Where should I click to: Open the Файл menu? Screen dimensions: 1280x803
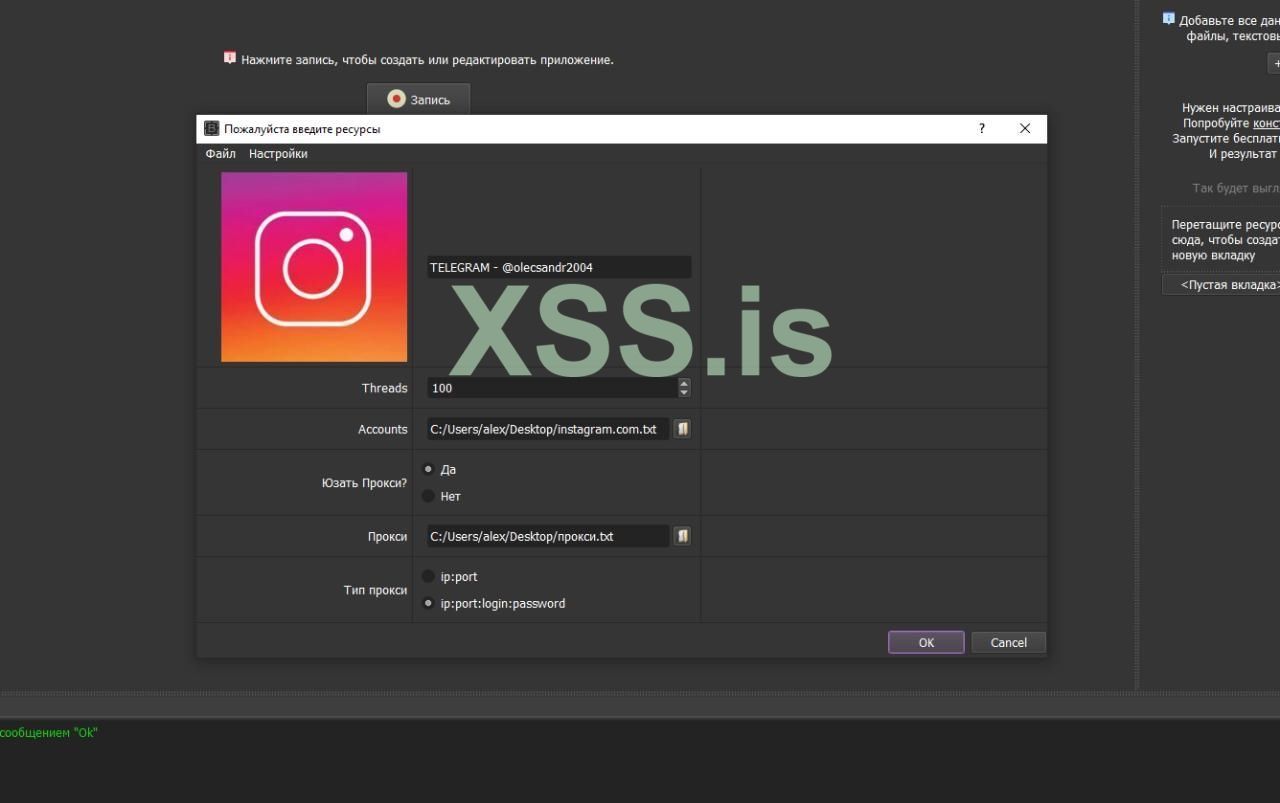(x=221, y=154)
